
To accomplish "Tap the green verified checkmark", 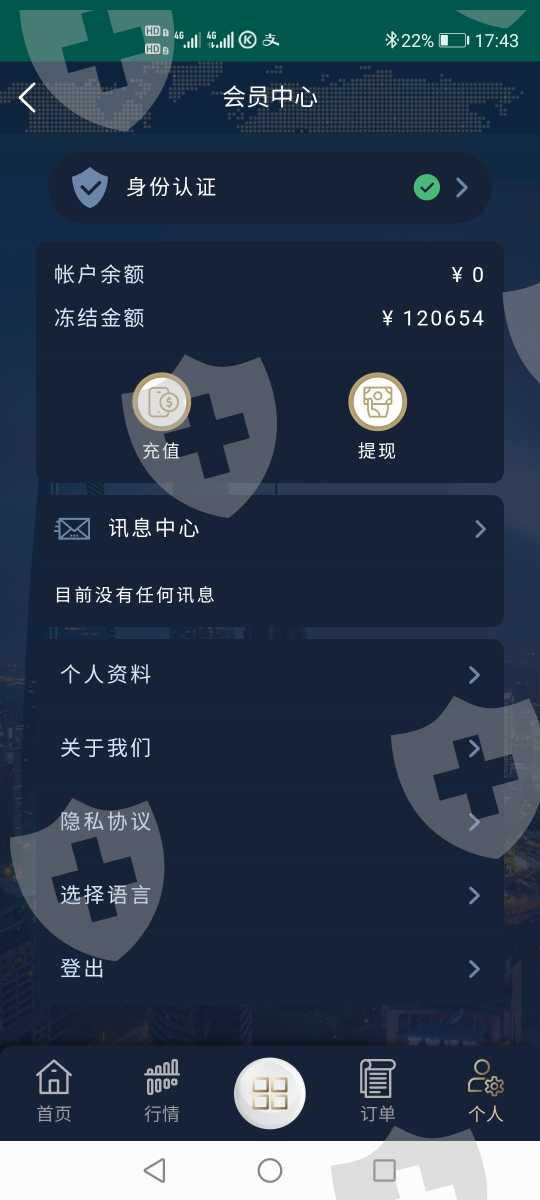I will 427,187.
